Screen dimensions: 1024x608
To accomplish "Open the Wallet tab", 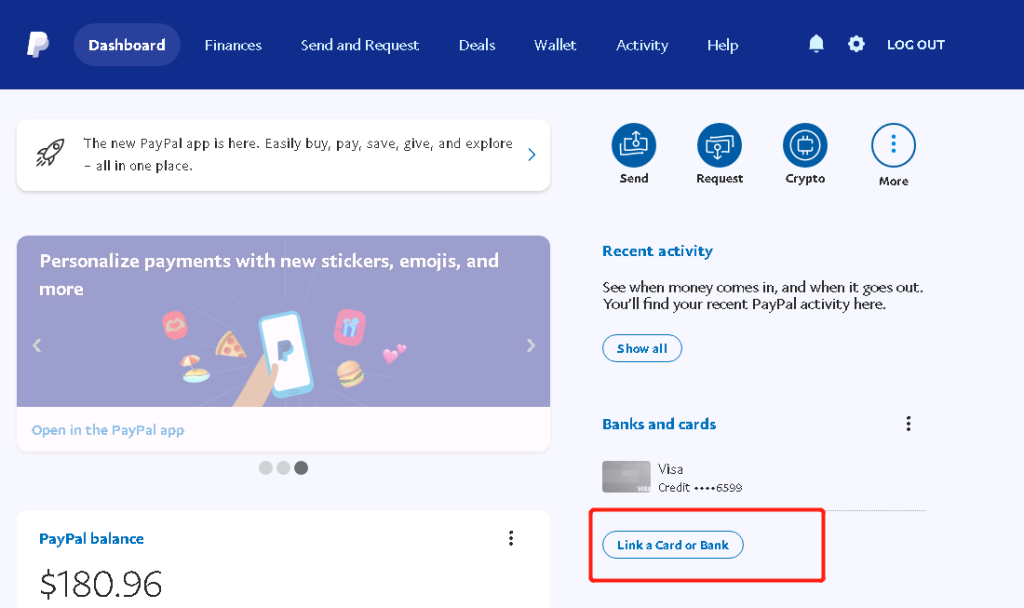I will [555, 45].
